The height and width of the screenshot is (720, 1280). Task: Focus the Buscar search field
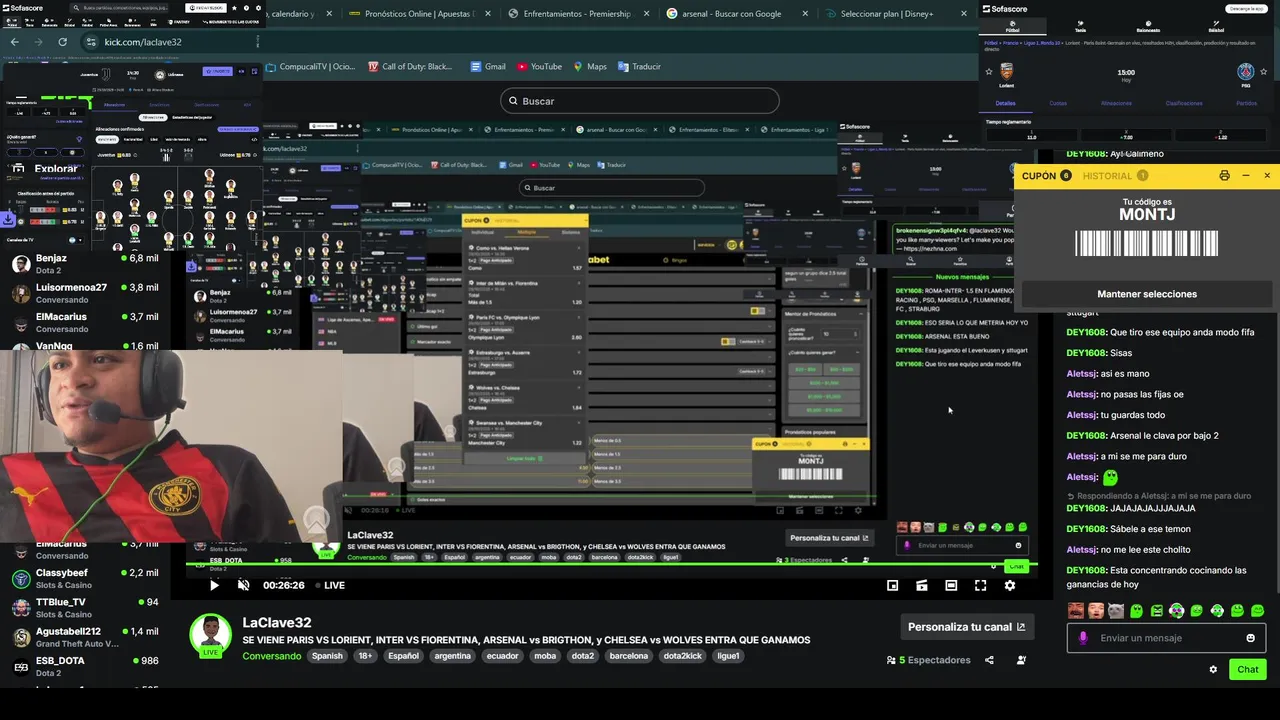pos(640,101)
